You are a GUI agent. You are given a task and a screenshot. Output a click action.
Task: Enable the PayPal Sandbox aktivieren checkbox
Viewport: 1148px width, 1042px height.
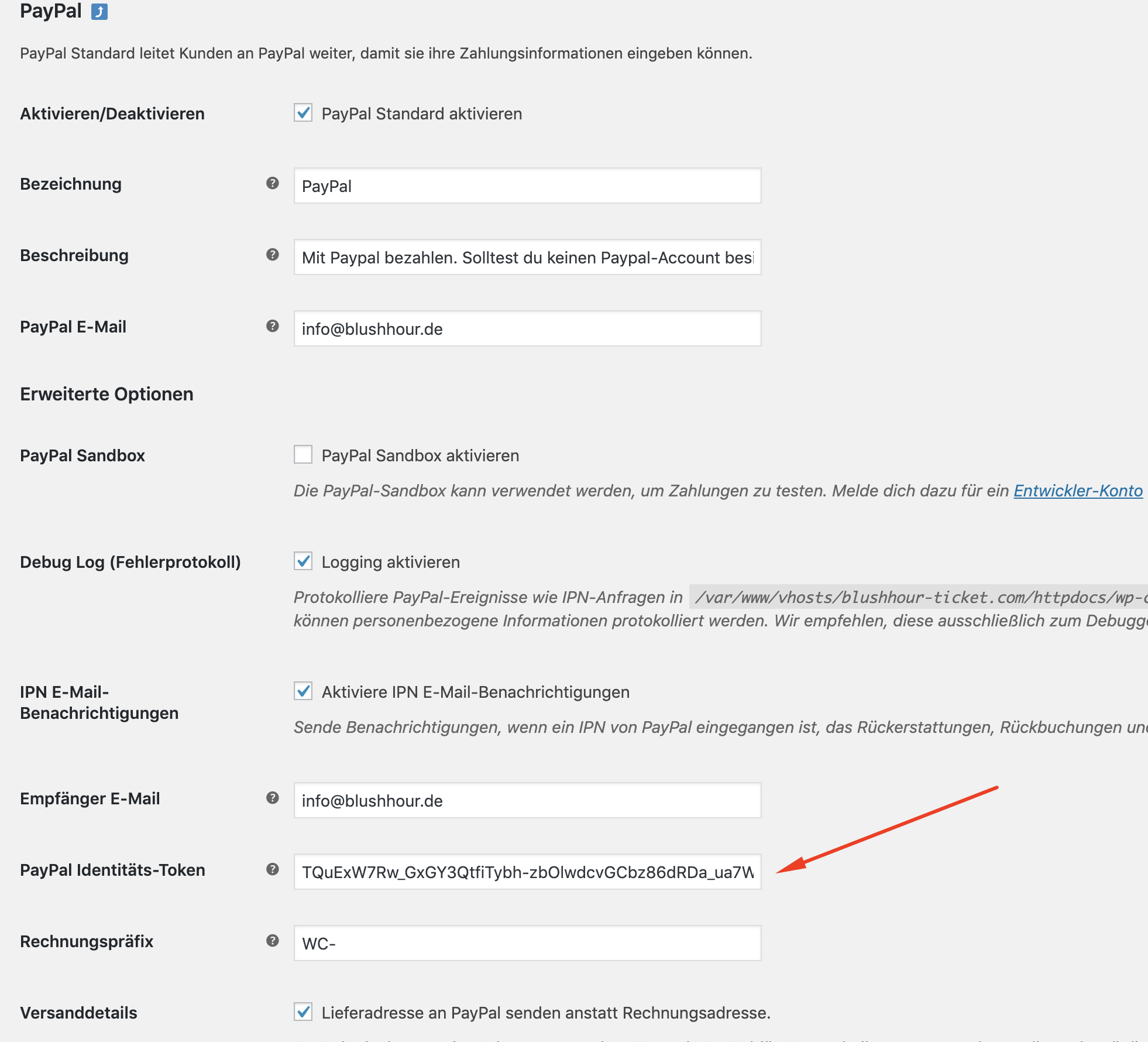point(303,455)
